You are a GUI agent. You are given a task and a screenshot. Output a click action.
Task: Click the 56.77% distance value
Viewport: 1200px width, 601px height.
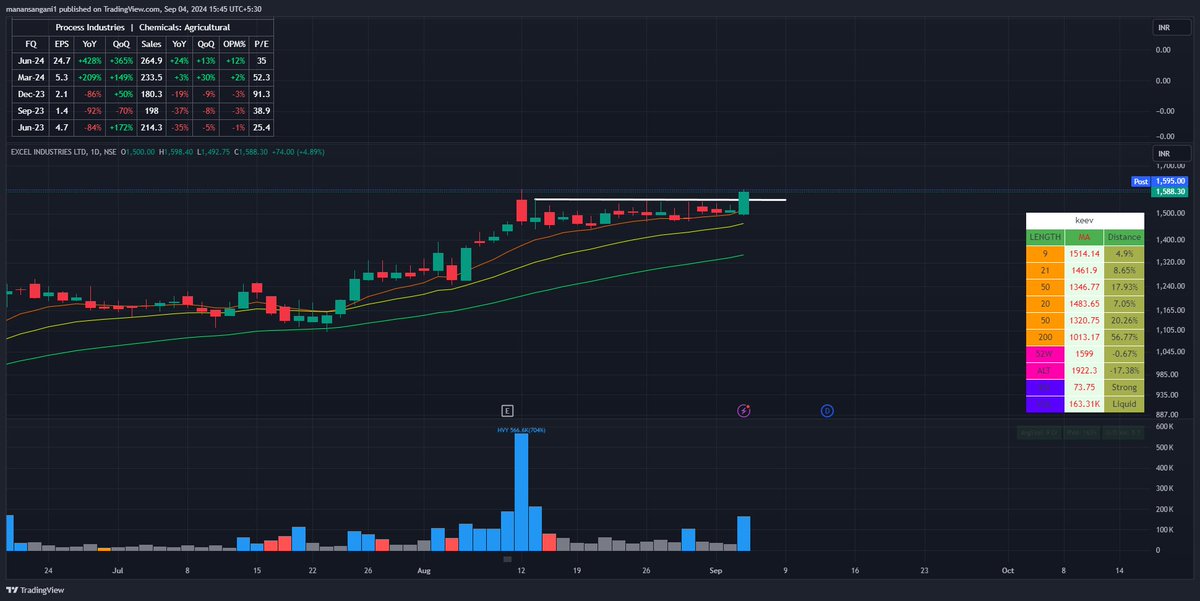1124,337
